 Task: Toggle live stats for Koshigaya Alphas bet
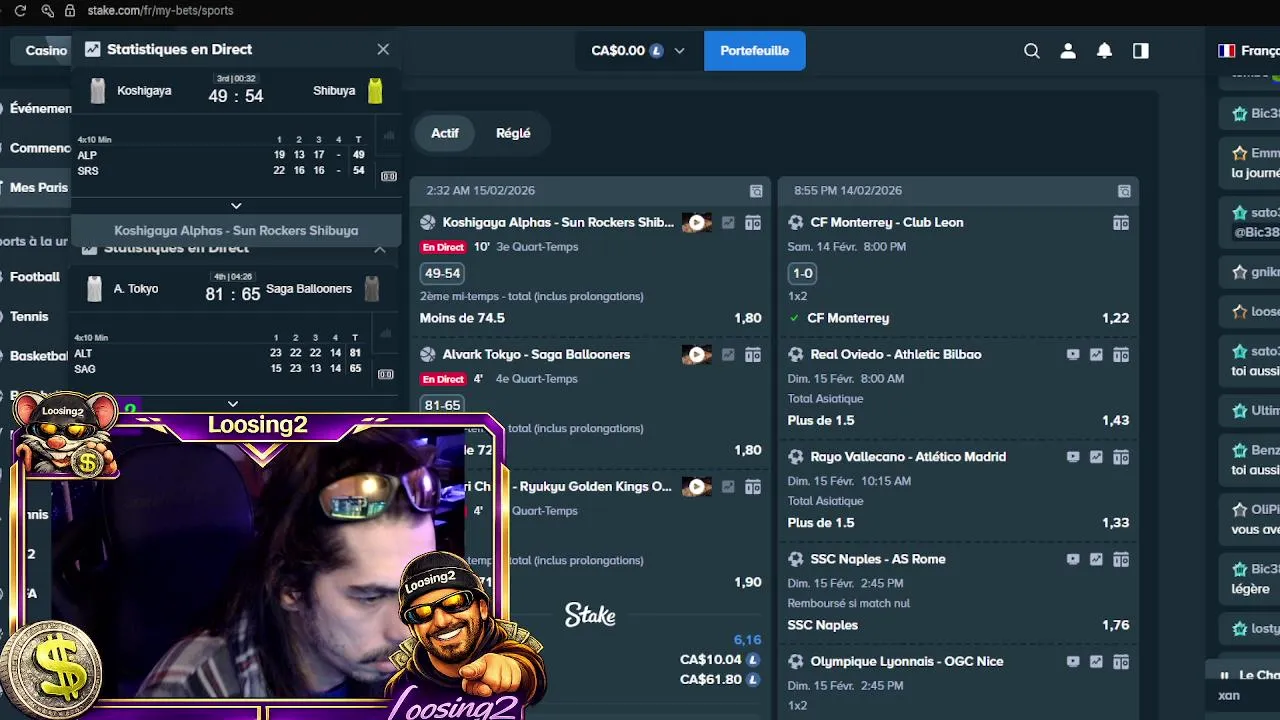728,223
